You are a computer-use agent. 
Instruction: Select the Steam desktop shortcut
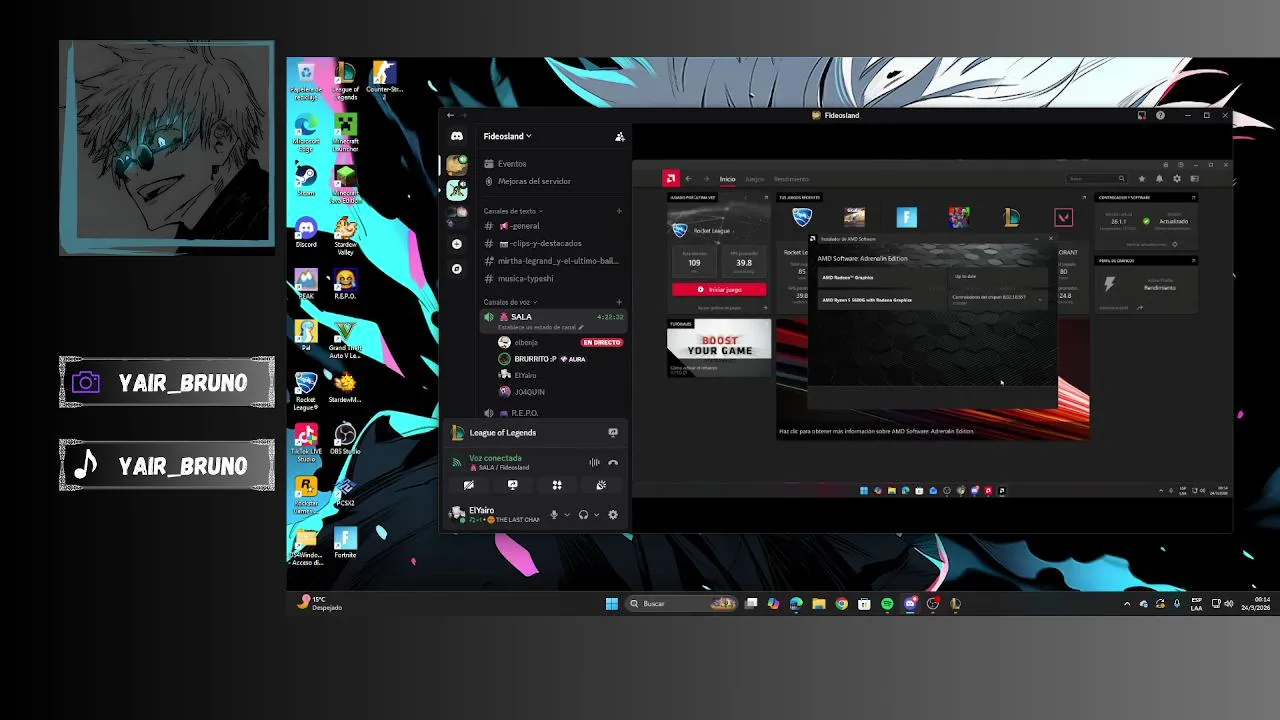pyautogui.click(x=306, y=181)
